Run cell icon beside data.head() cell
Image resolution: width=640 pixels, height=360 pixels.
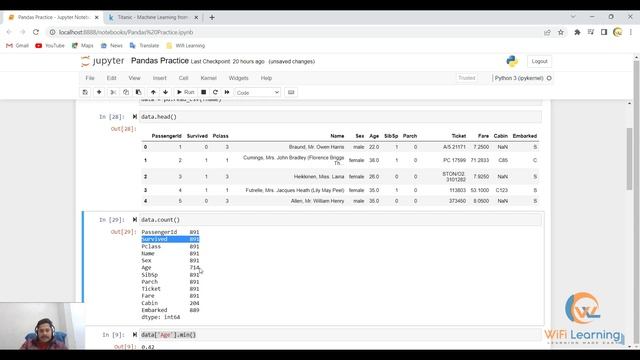[x=135, y=117]
